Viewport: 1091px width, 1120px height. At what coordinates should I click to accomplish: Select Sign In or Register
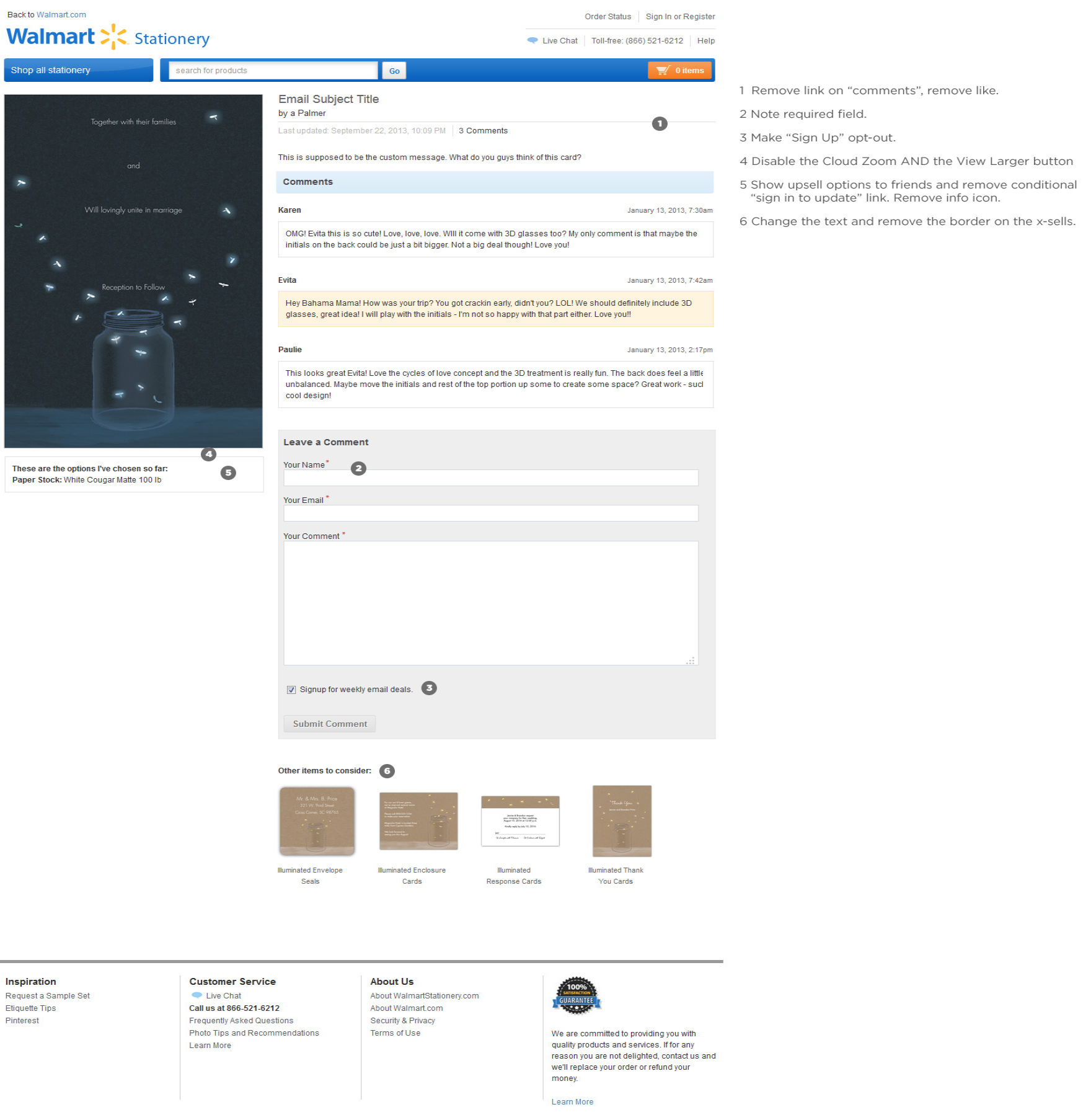(x=680, y=16)
